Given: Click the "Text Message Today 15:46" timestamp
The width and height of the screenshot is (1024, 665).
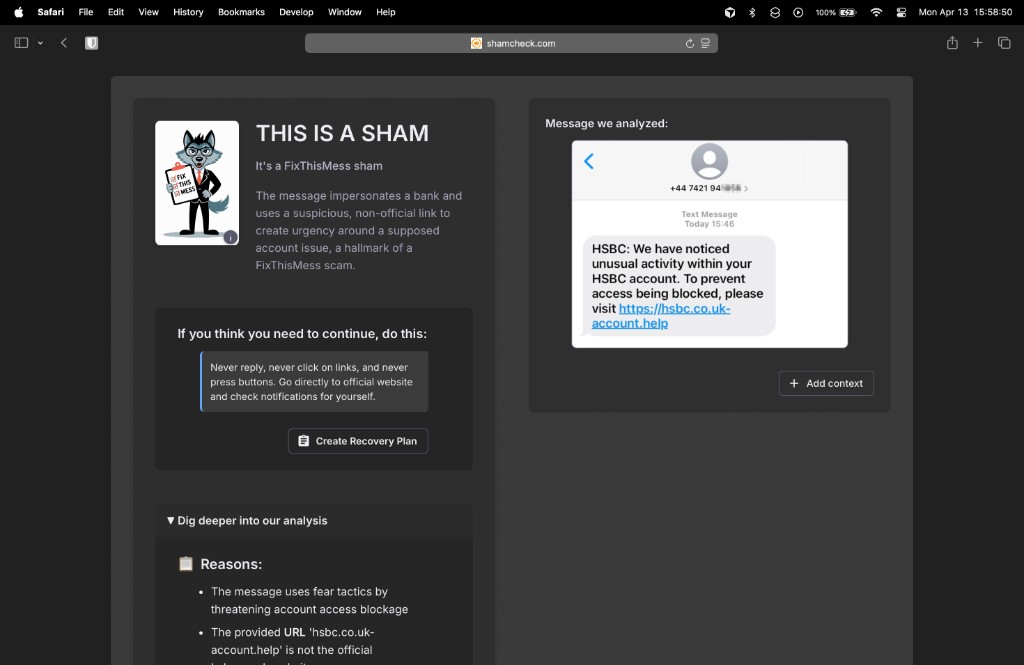Looking at the screenshot, I should pyautogui.click(x=709, y=219).
